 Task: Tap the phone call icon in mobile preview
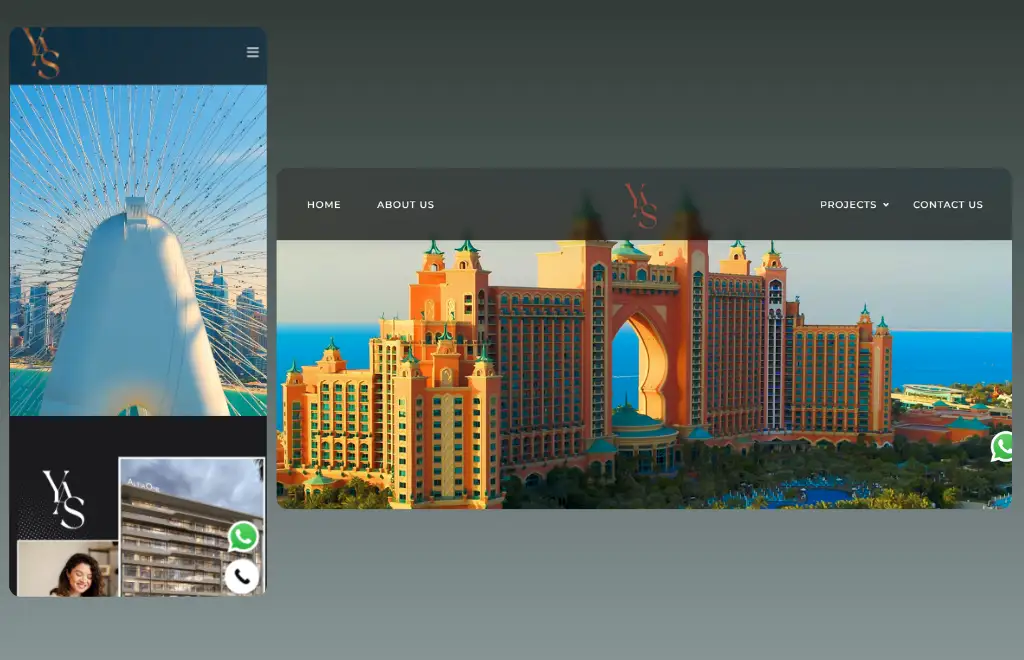tap(242, 577)
